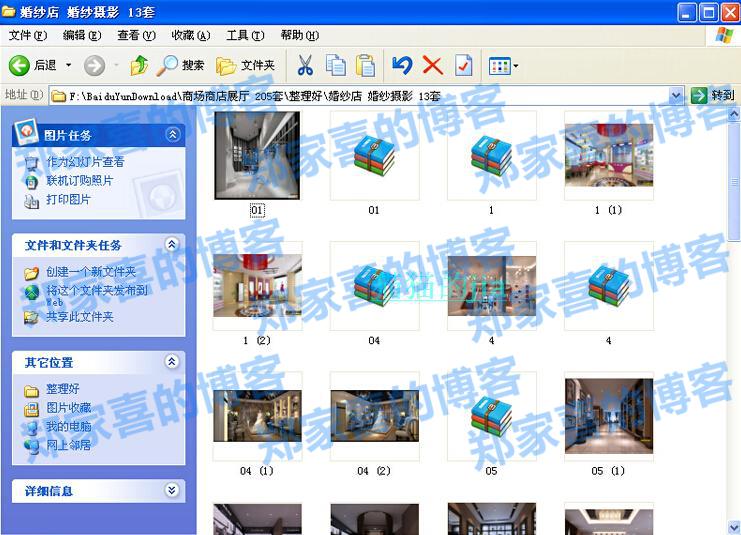
Task: Open 整理好 folder under other places
Action: (x=63, y=389)
